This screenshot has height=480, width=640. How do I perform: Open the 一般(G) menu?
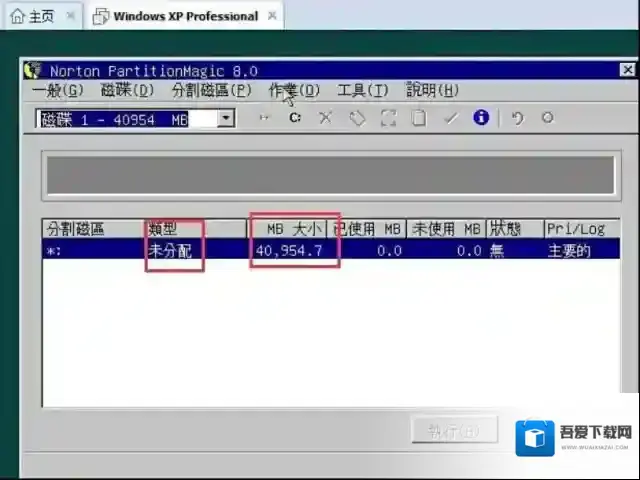pos(58,91)
